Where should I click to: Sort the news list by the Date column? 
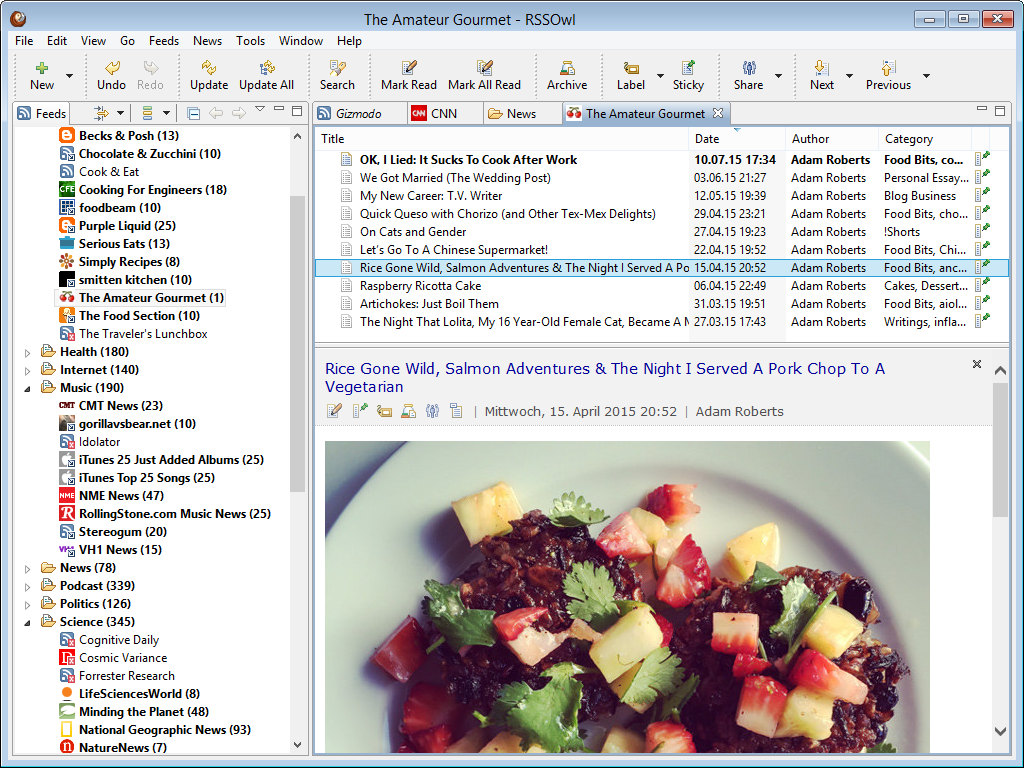coord(708,139)
